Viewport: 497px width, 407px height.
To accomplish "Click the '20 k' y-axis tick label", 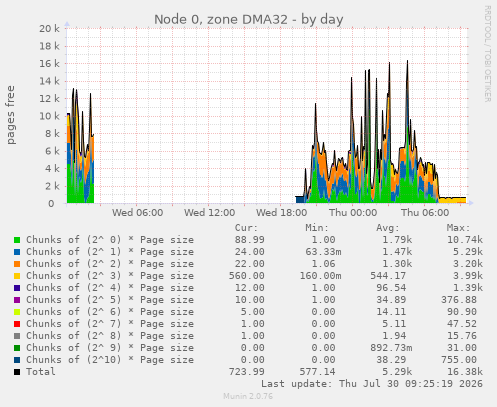I will (49, 29).
